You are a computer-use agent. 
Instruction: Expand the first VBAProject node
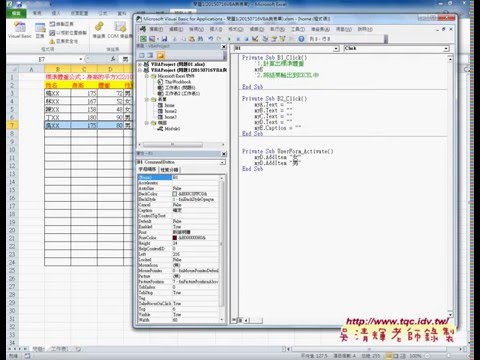(x=140, y=64)
